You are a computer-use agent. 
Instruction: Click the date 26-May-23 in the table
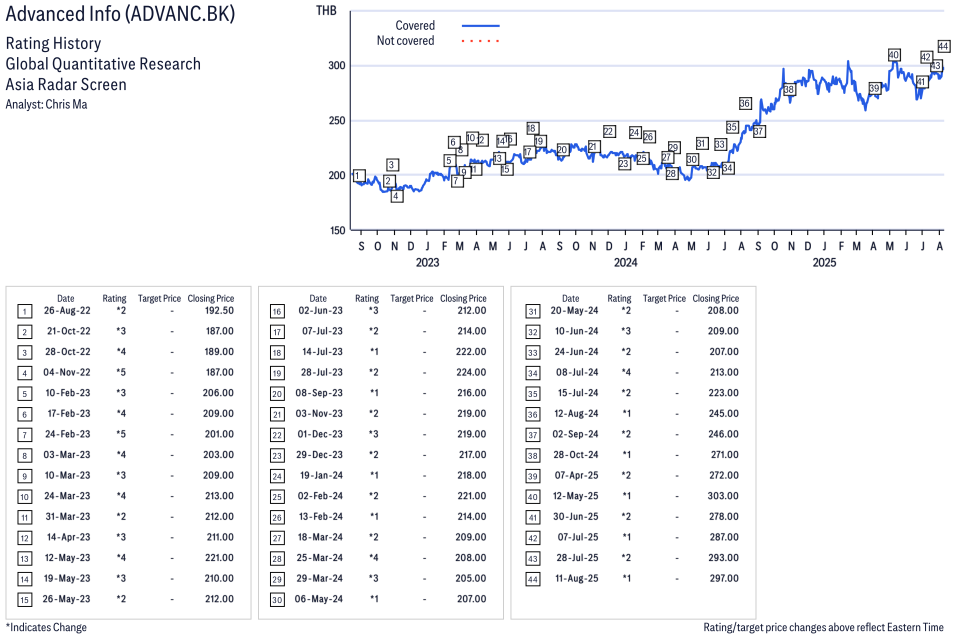(66, 599)
